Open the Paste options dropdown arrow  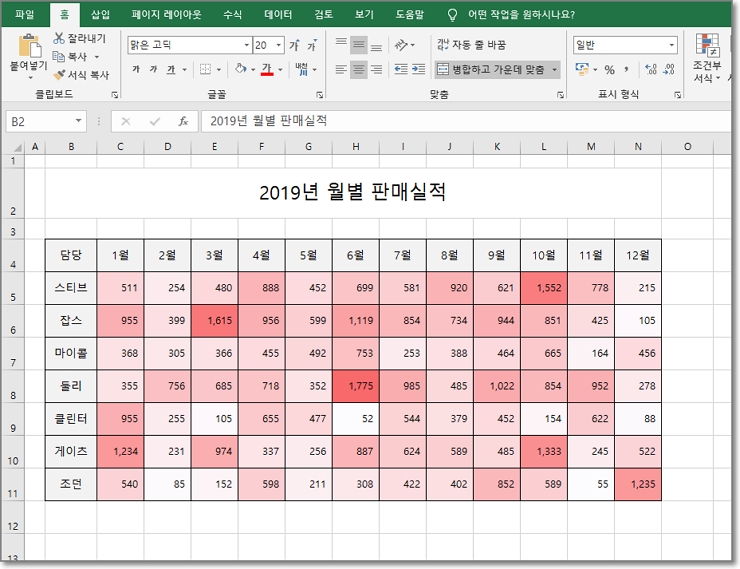[29, 76]
